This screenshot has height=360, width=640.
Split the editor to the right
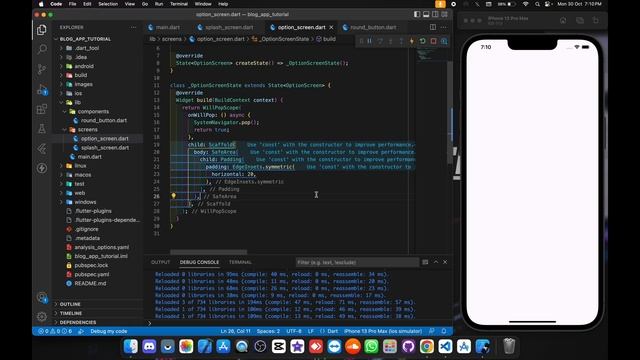(433, 27)
